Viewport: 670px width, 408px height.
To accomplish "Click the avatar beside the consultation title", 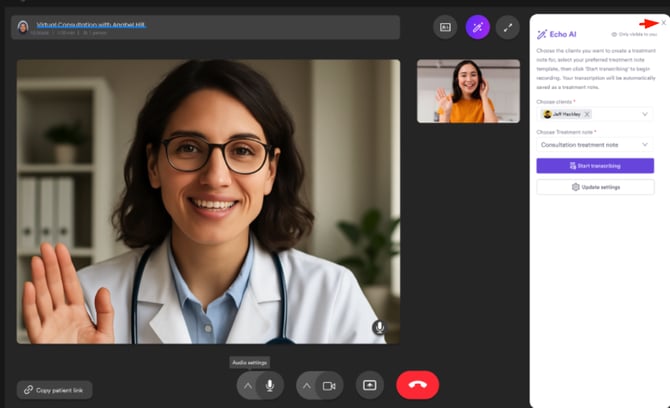I will point(23,26).
